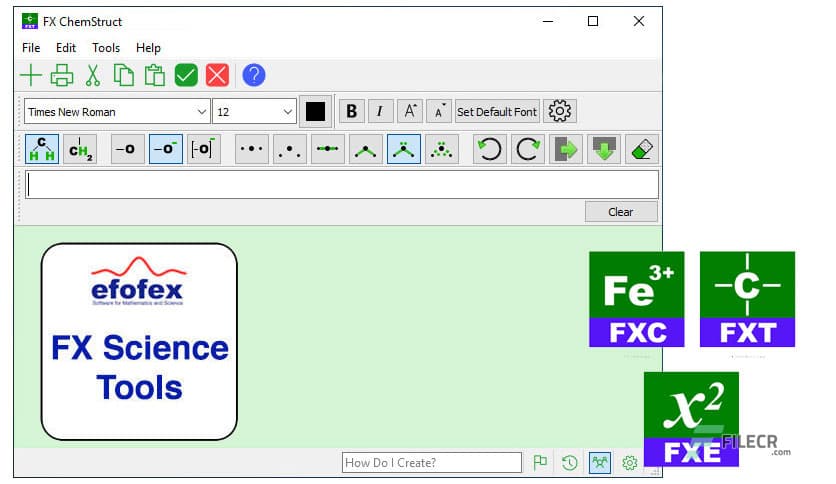836x484 pixels.
Task: Select the zigzag three-dot chain layout
Action: click(x=290, y=149)
